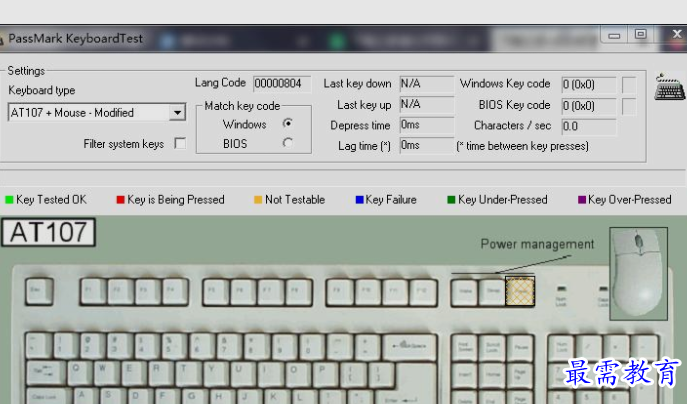Viewport: 687px width, 404px height.
Task: Click the Last key down value field
Action: pyautogui.click(x=427, y=84)
